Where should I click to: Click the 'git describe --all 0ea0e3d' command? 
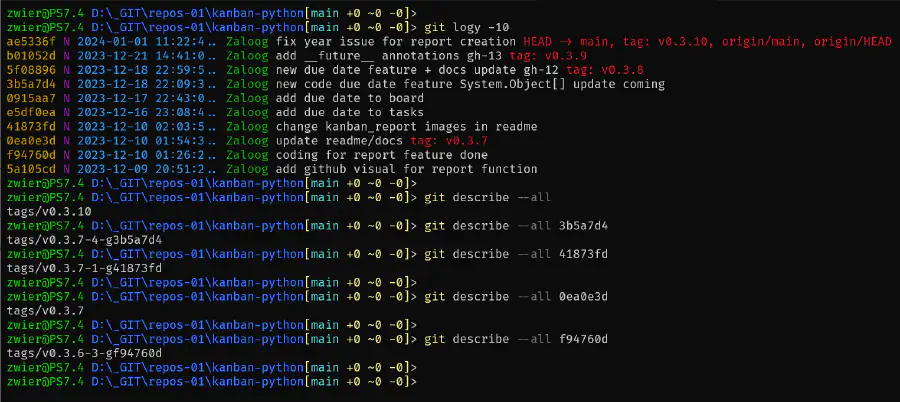(516, 297)
